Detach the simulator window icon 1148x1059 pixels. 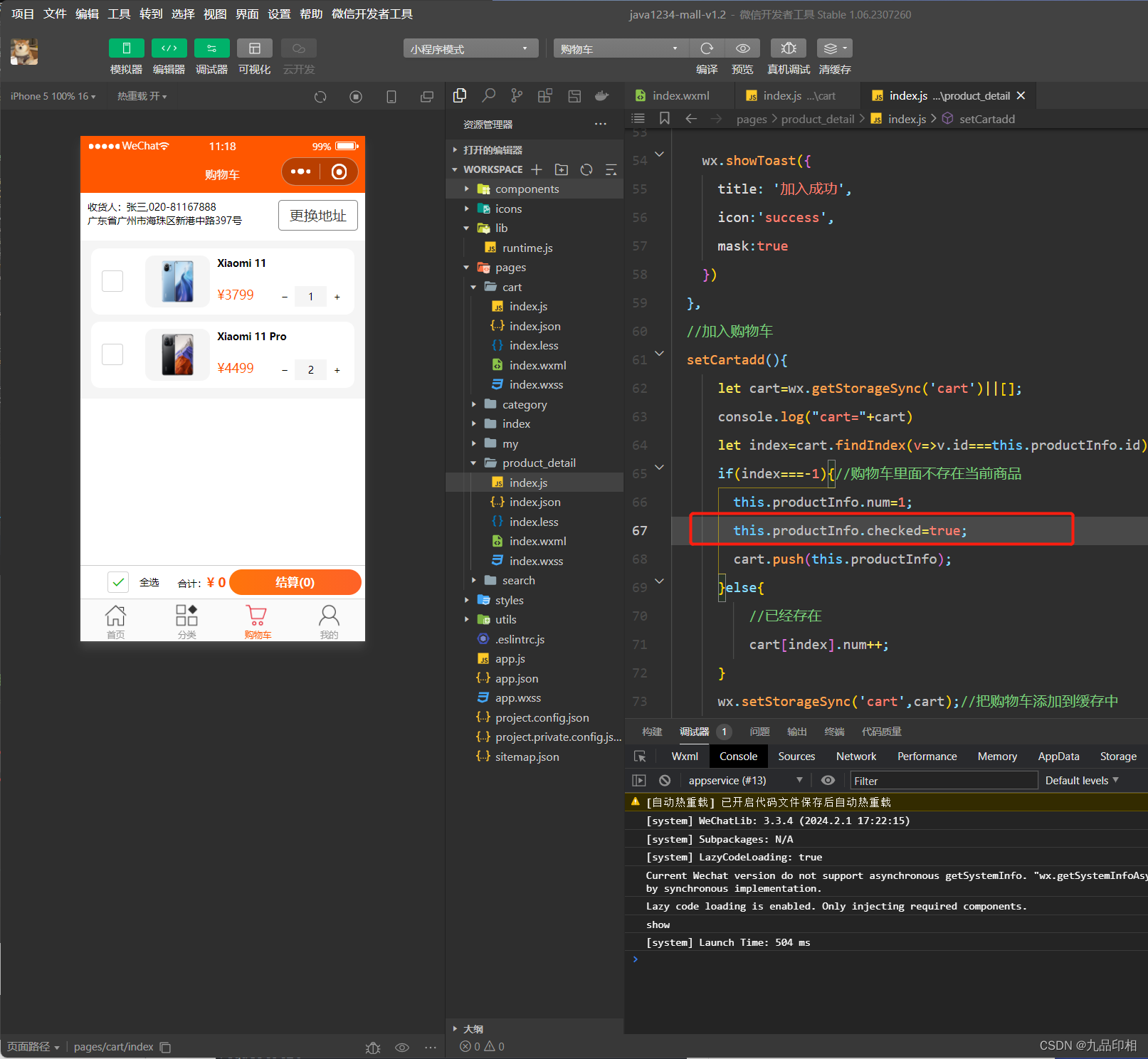tap(427, 97)
